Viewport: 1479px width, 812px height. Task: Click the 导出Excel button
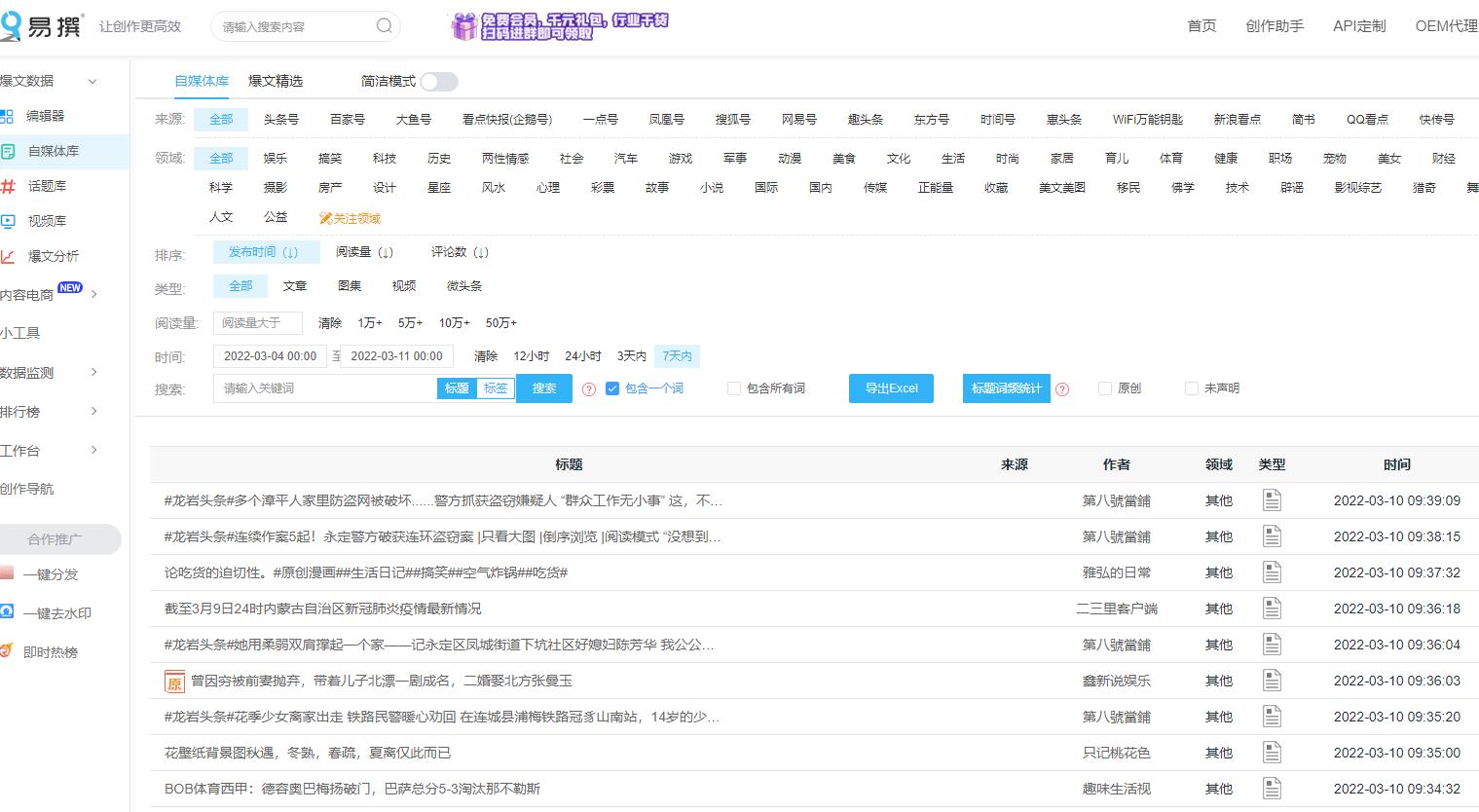point(890,388)
